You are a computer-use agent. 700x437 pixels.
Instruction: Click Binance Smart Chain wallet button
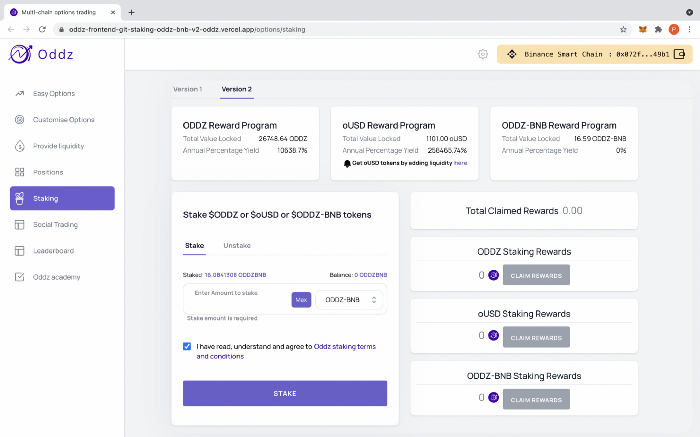[595, 54]
